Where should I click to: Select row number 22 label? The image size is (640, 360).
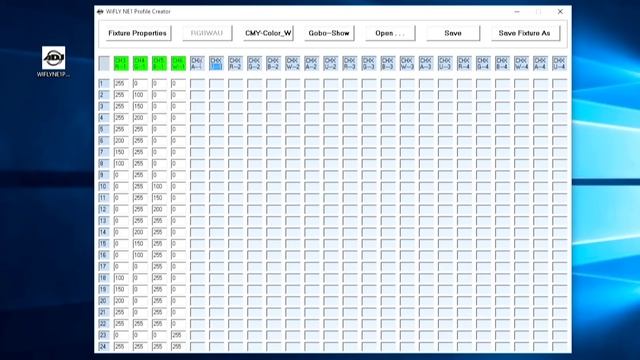[104, 324]
